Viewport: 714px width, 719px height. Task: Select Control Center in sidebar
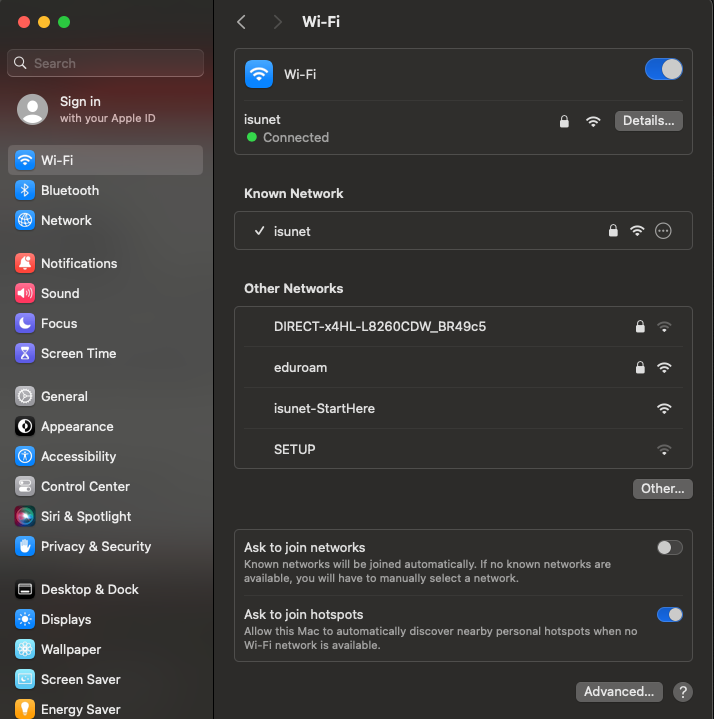tap(105, 487)
